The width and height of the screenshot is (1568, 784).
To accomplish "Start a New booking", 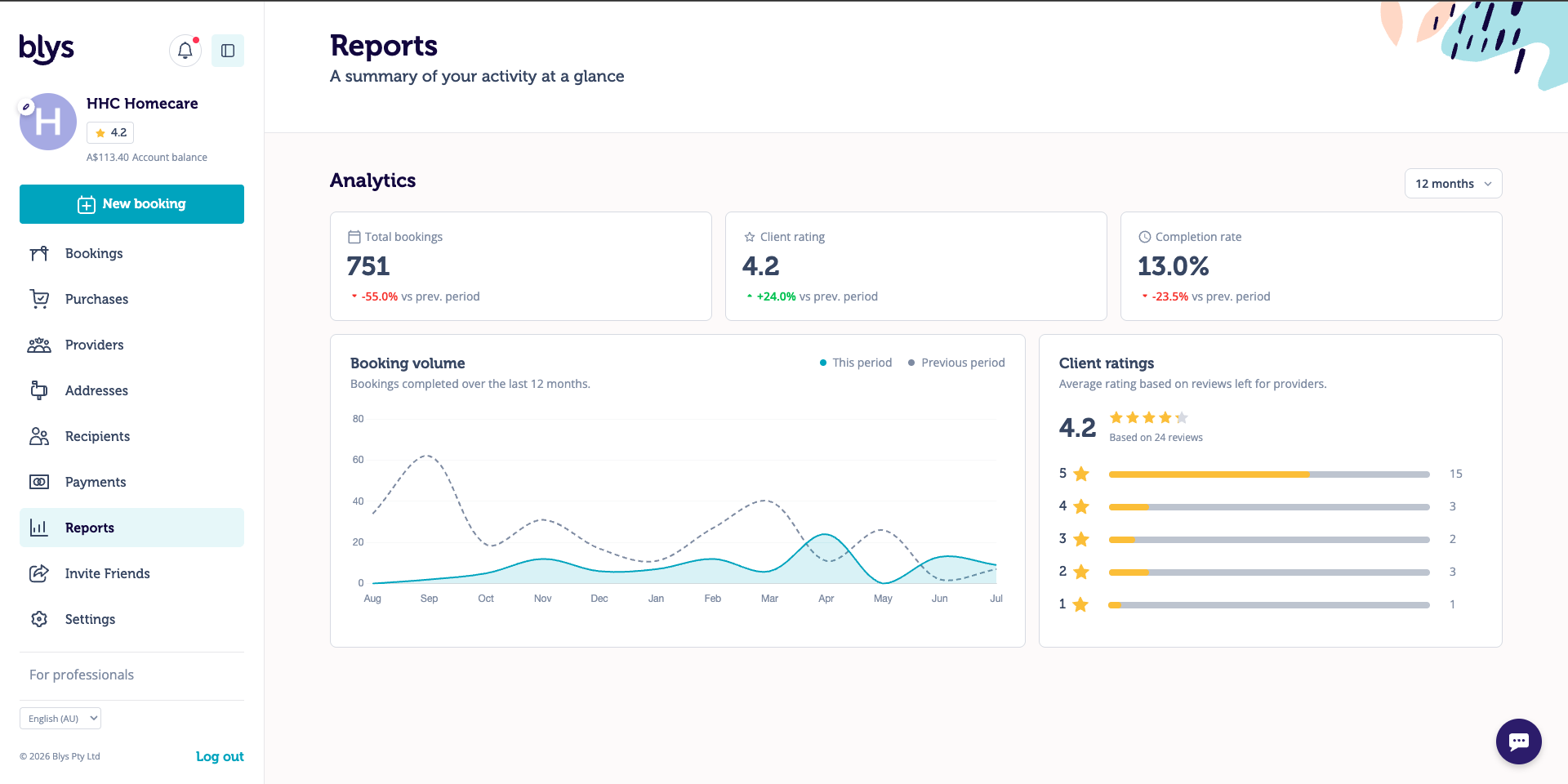I will (x=131, y=204).
